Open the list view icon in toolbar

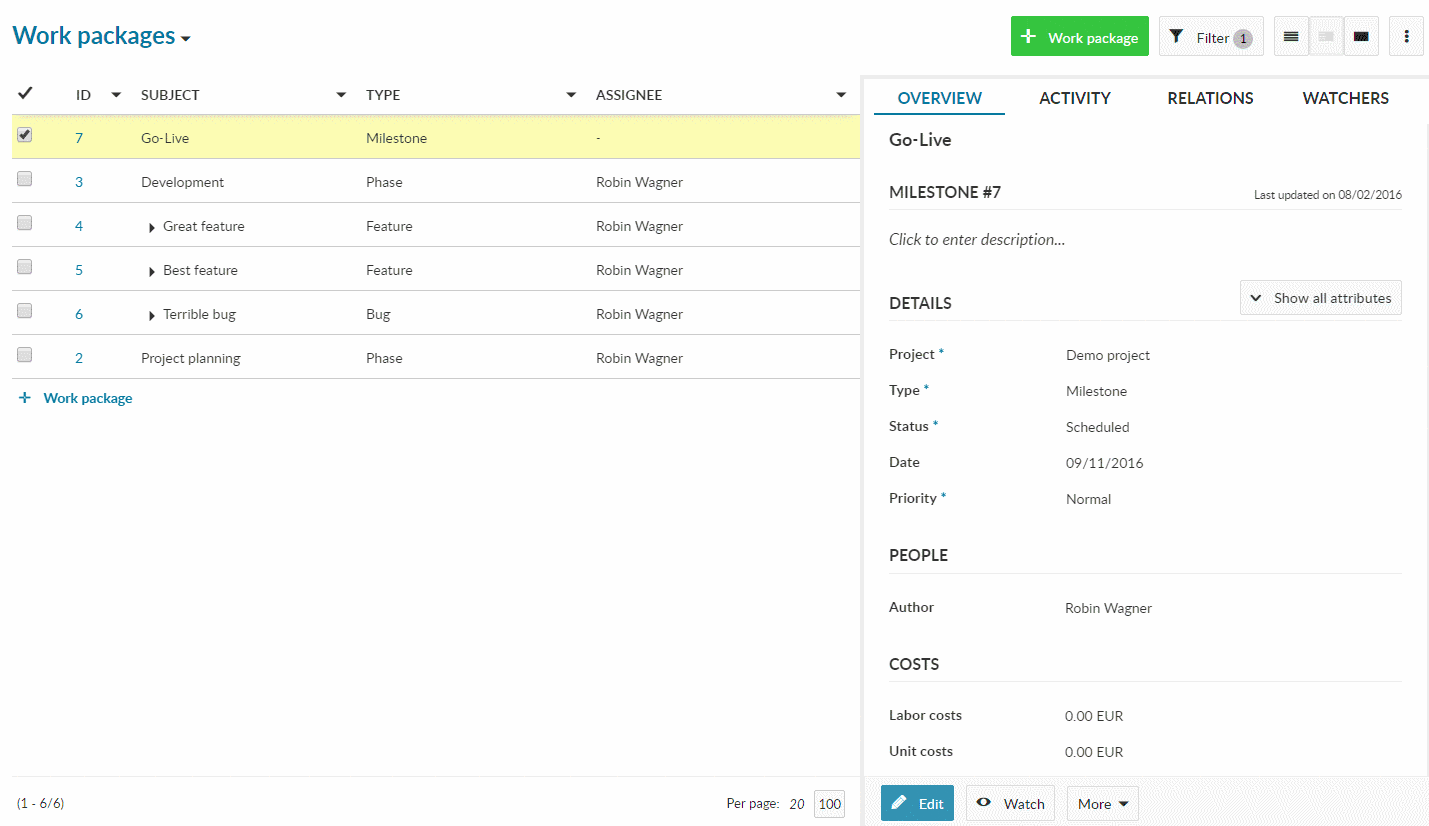point(1290,35)
